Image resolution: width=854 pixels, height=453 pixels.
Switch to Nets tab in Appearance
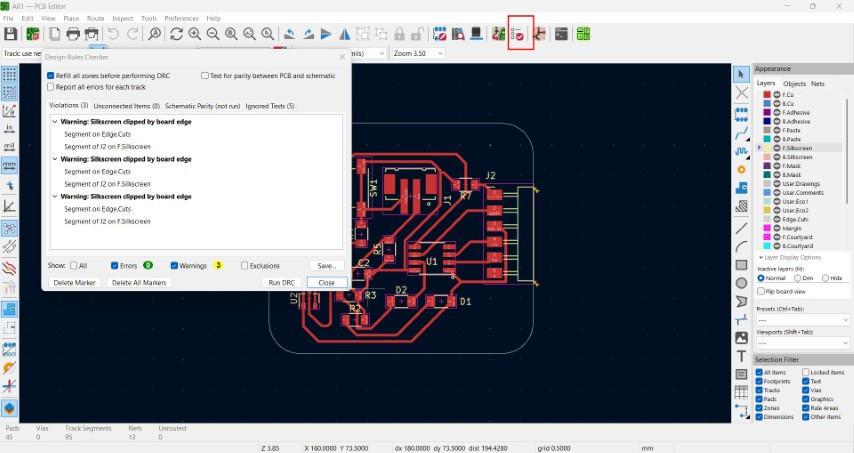pyautogui.click(x=818, y=84)
